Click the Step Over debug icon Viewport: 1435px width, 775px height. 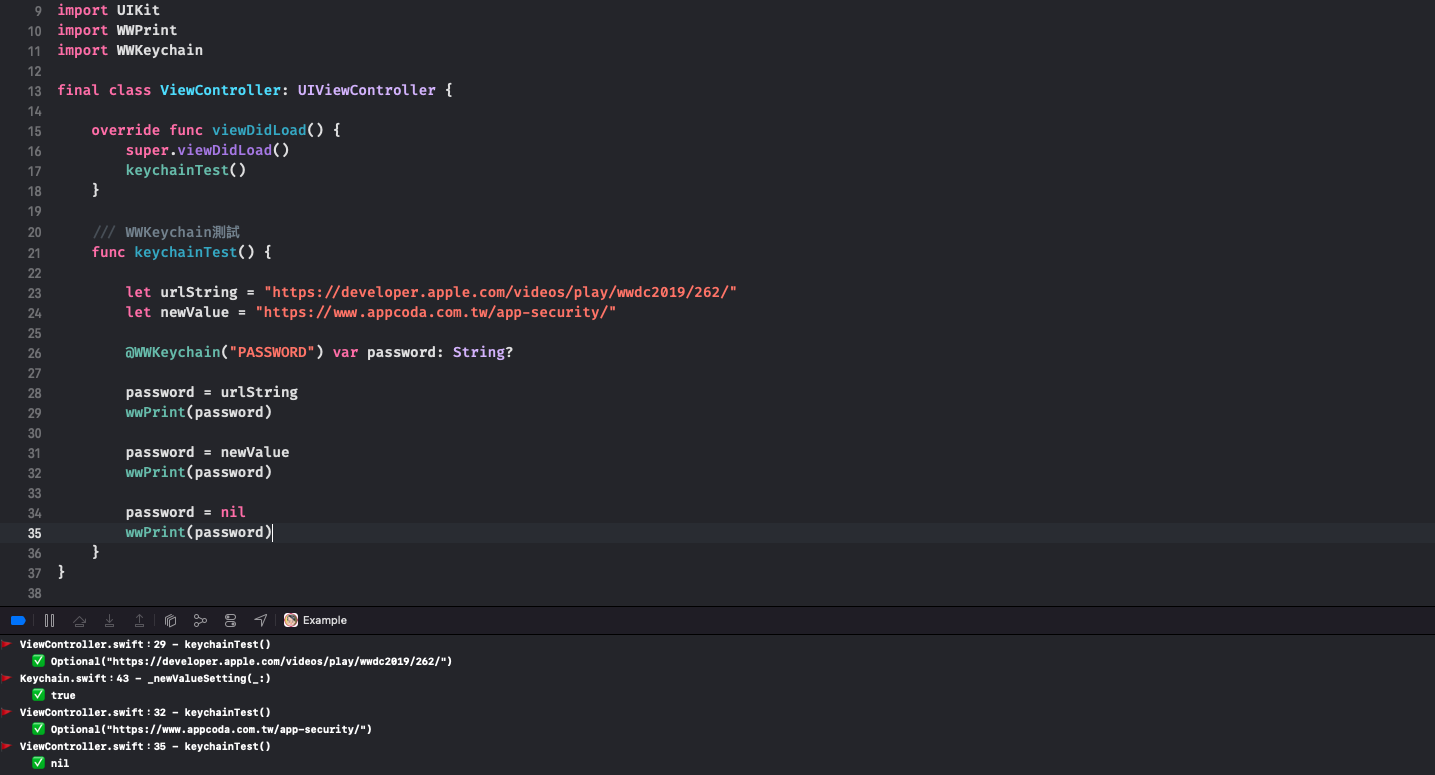click(80, 620)
